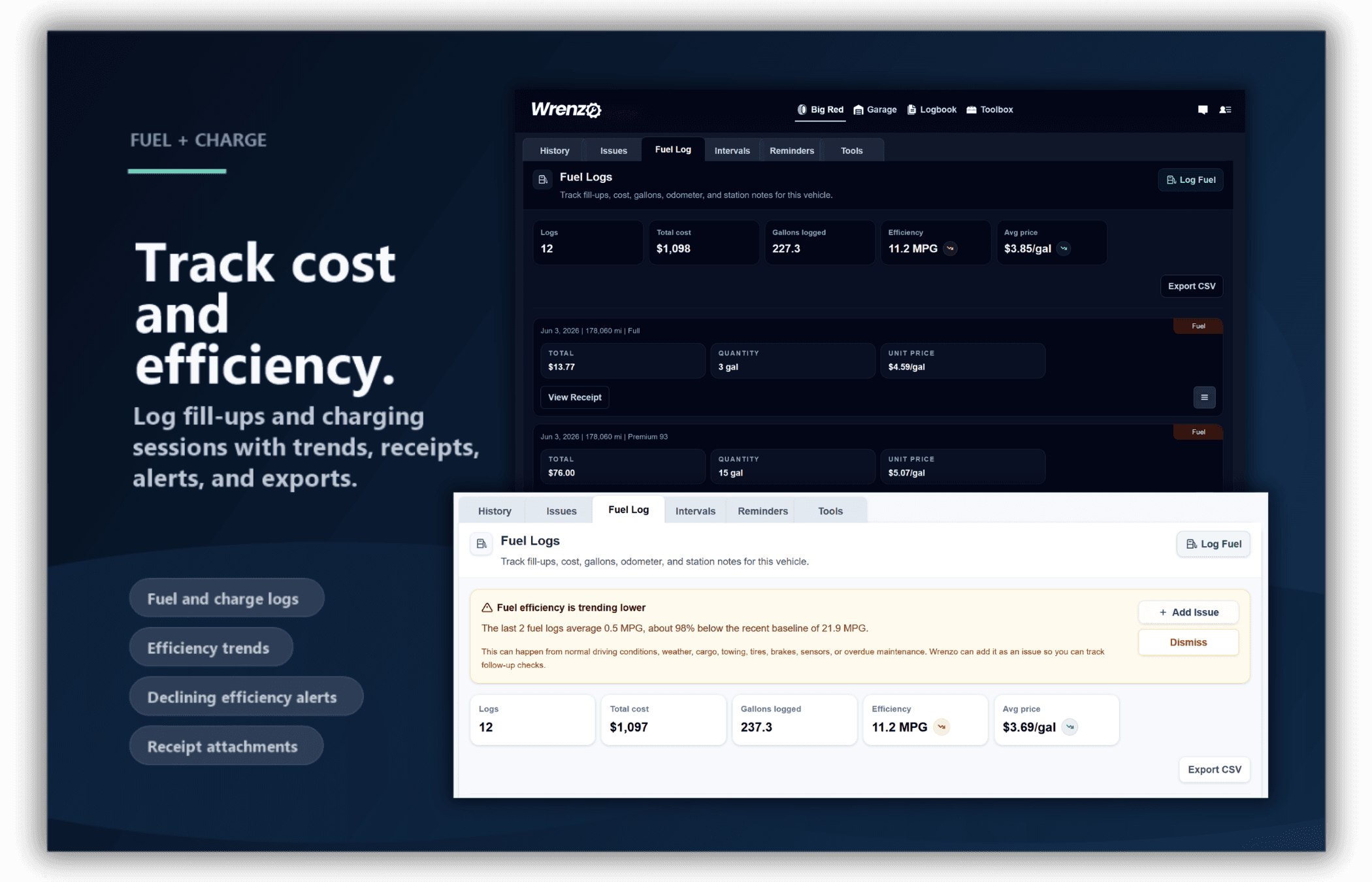Switch to Reminders tab in dark window
This screenshot has width=1372, height=882.
[792, 151]
